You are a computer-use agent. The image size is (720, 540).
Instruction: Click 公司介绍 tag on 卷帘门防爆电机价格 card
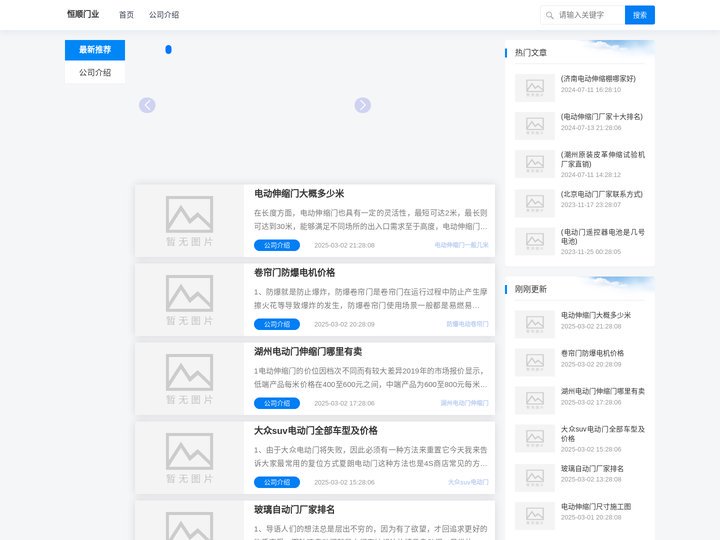(x=277, y=324)
